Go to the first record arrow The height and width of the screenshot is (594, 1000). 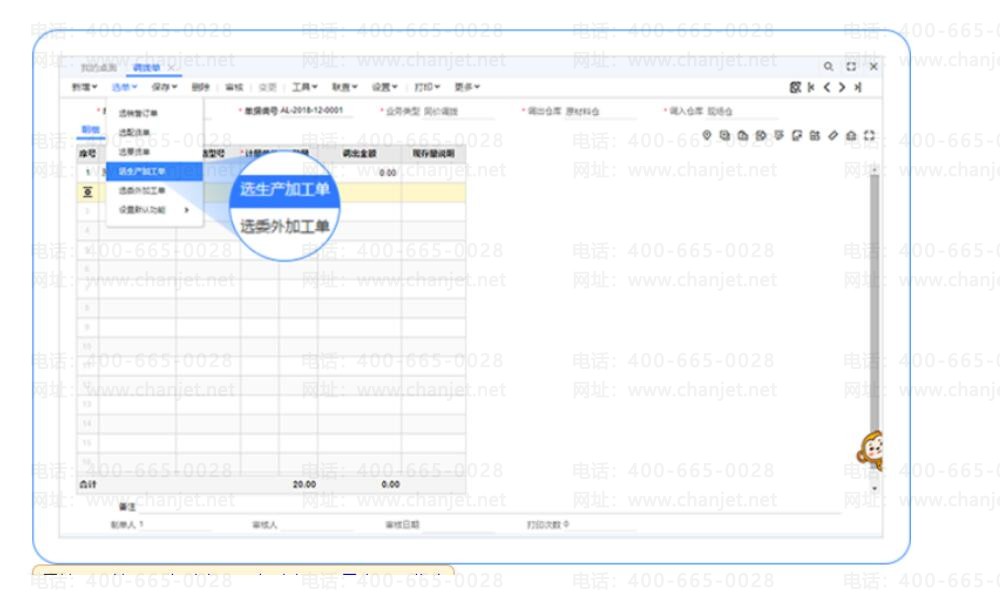click(x=811, y=87)
